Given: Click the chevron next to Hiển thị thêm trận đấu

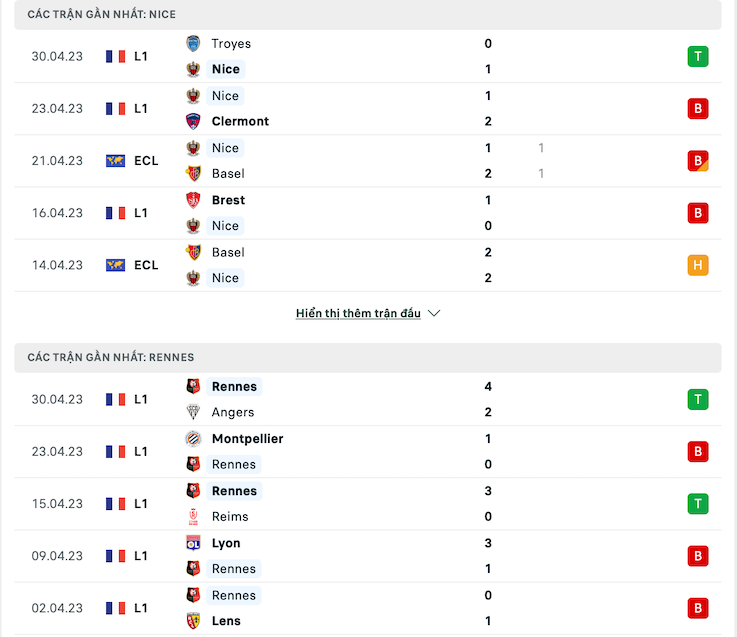Looking at the screenshot, I should [434, 313].
